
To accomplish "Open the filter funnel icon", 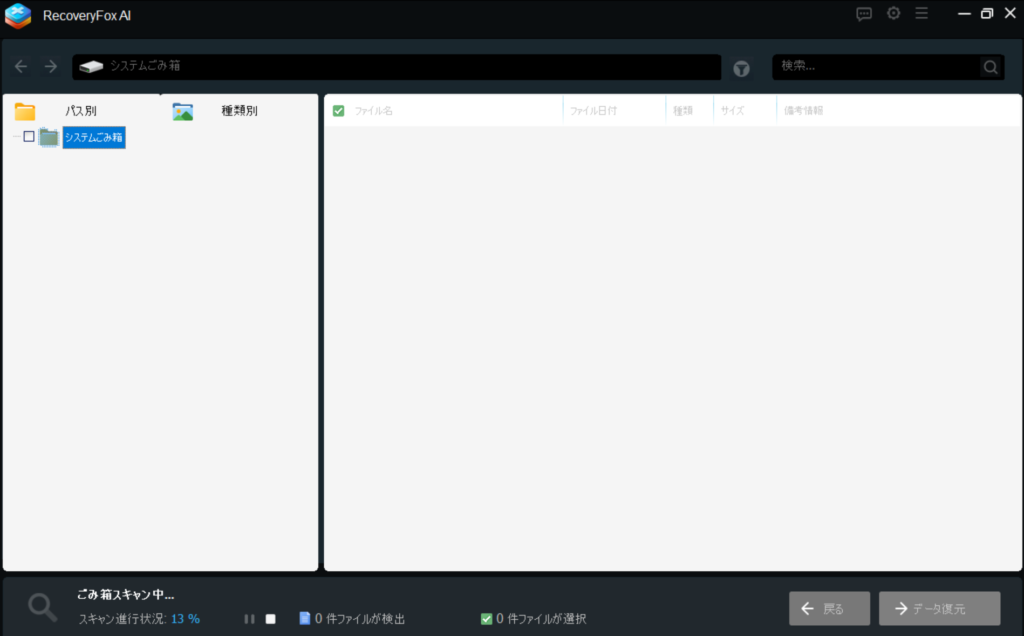I will (x=741, y=68).
